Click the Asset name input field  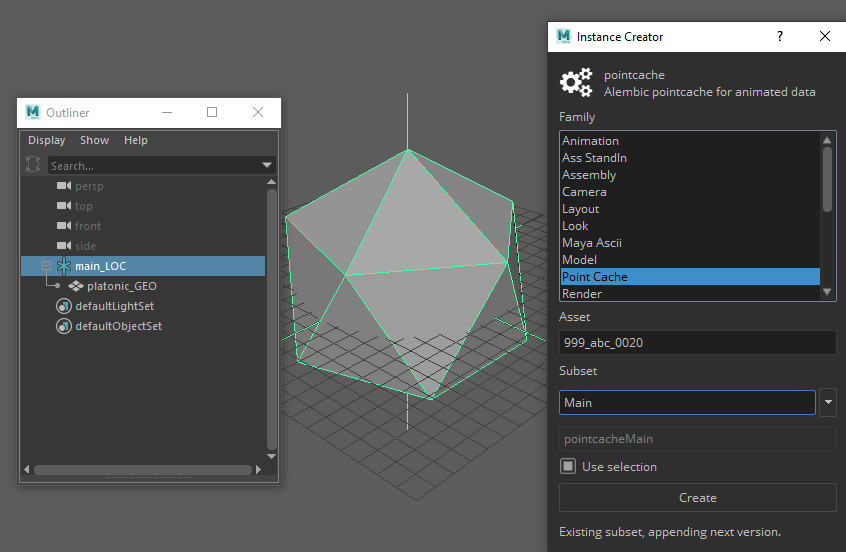tap(697, 343)
